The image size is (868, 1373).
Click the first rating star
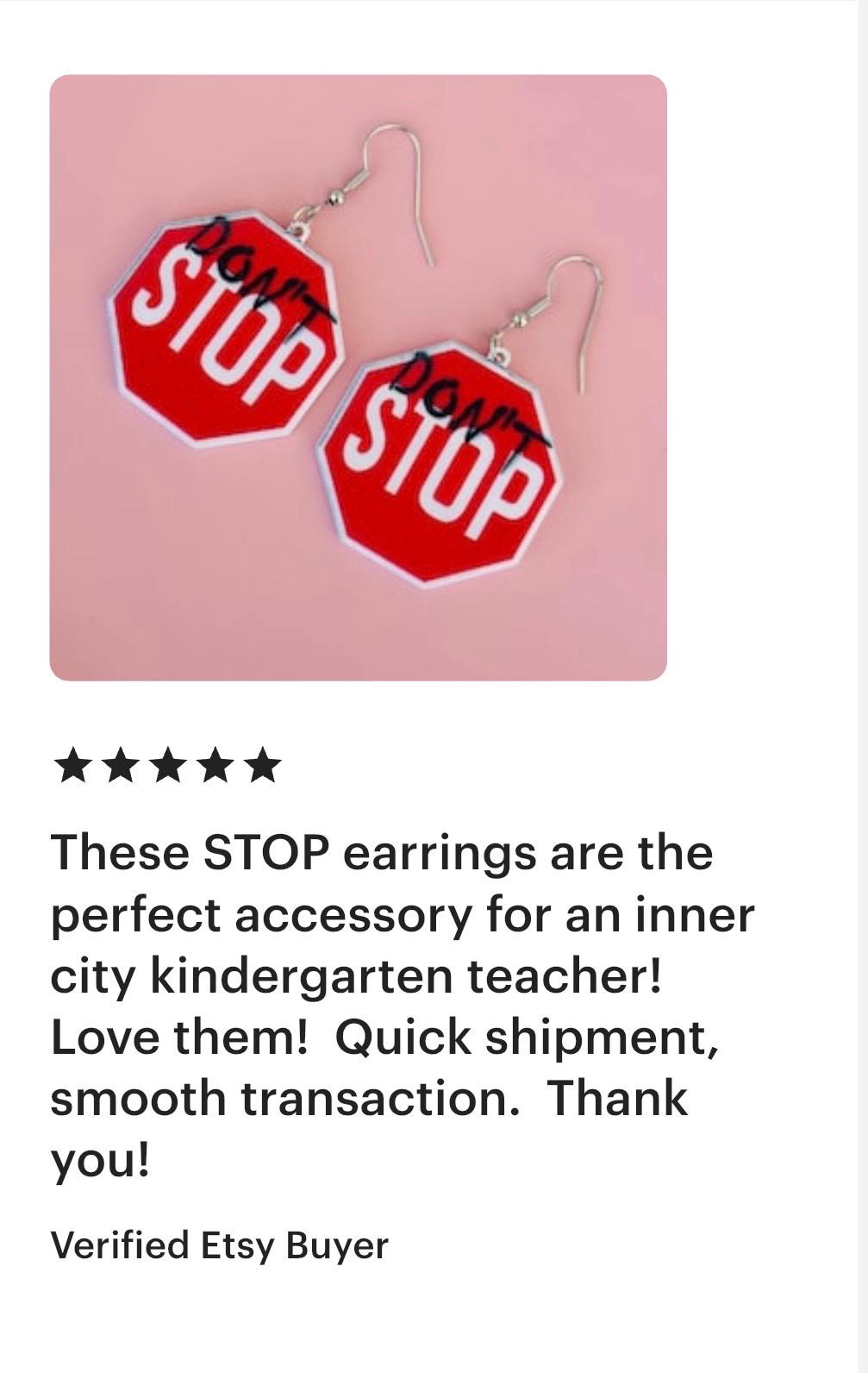(x=72, y=765)
